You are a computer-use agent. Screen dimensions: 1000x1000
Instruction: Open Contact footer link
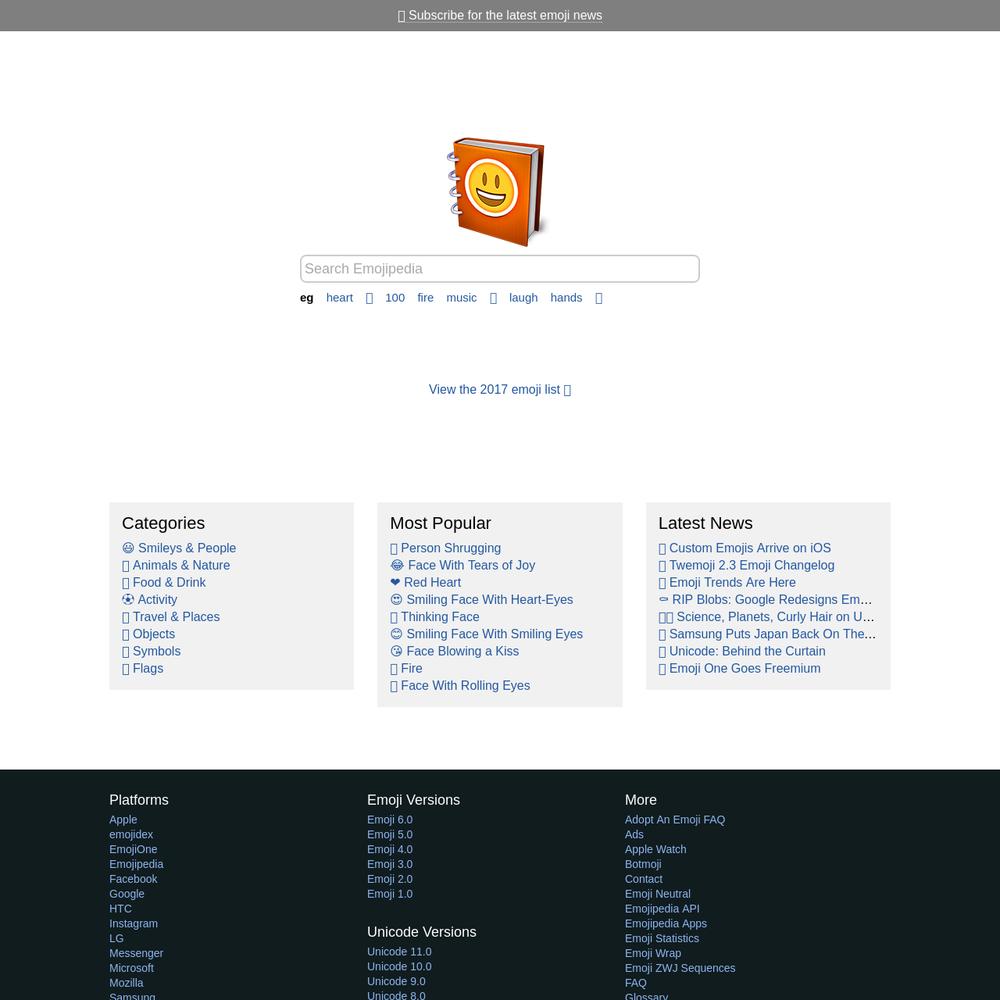coord(643,879)
